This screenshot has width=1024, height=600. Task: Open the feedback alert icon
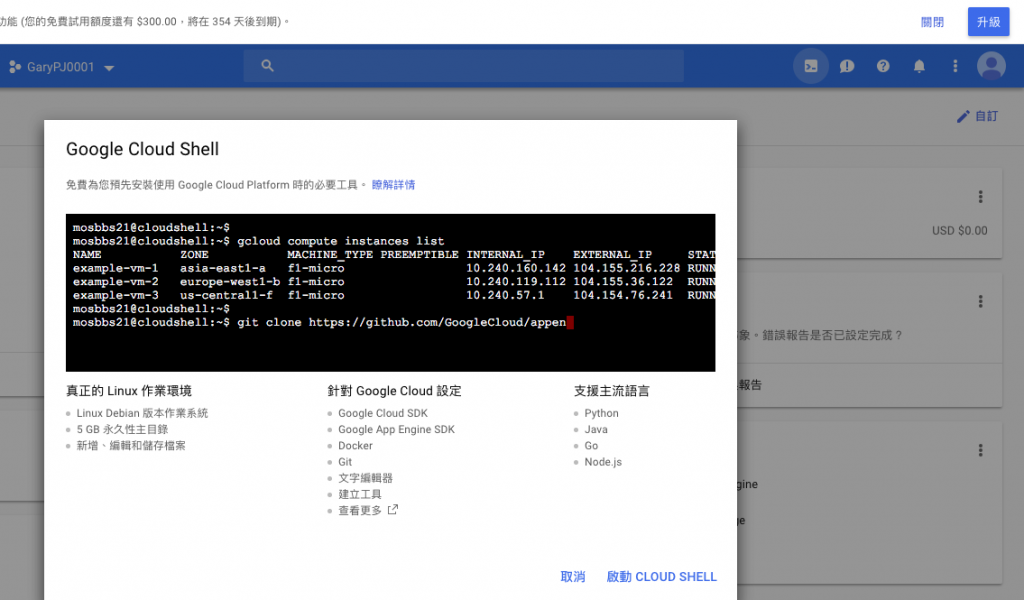(x=847, y=66)
